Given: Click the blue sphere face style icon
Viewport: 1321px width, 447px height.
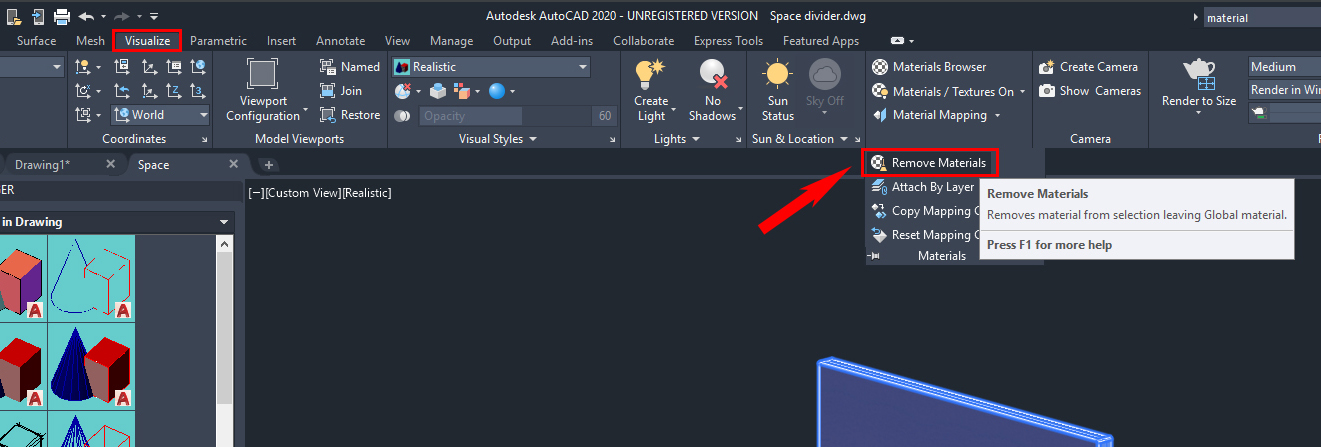Looking at the screenshot, I should click(x=497, y=91).
